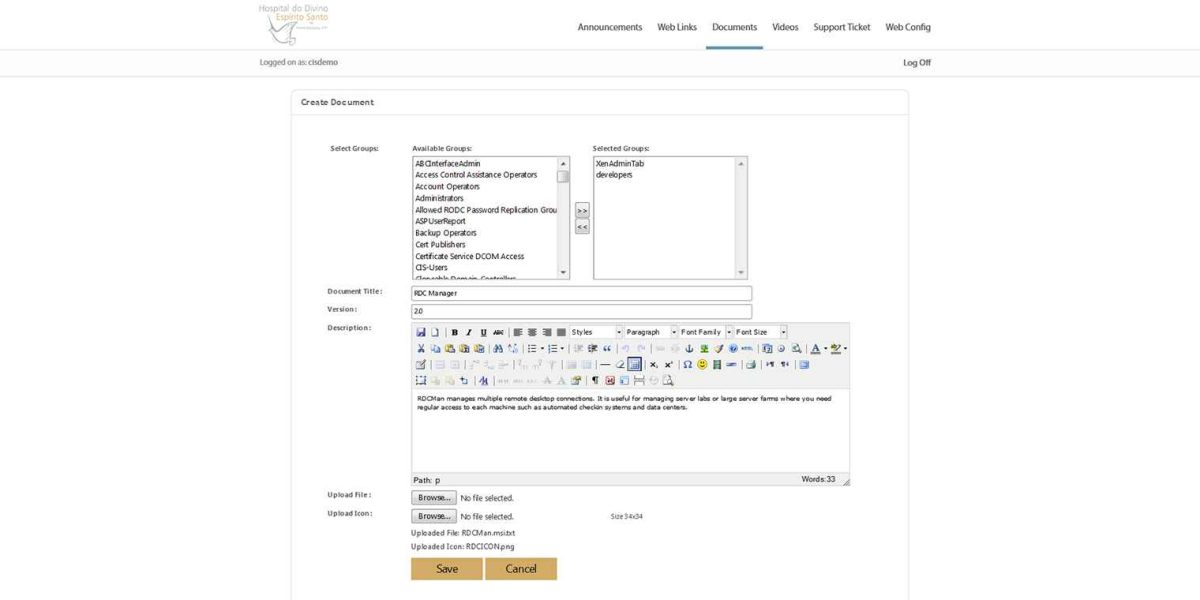Click the insert emoticon smiley icon
Viewport: 1200px width, 600px height.
(701, 364)
